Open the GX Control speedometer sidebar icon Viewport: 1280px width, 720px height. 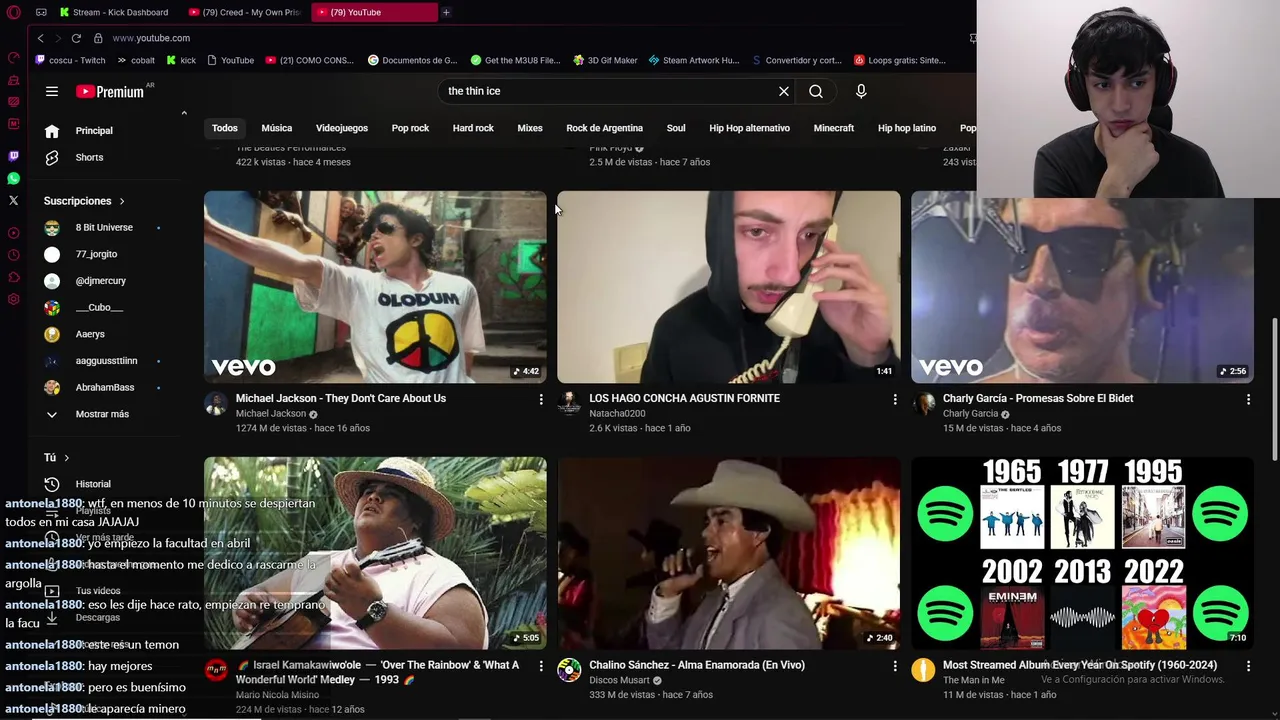pos(13,57)
